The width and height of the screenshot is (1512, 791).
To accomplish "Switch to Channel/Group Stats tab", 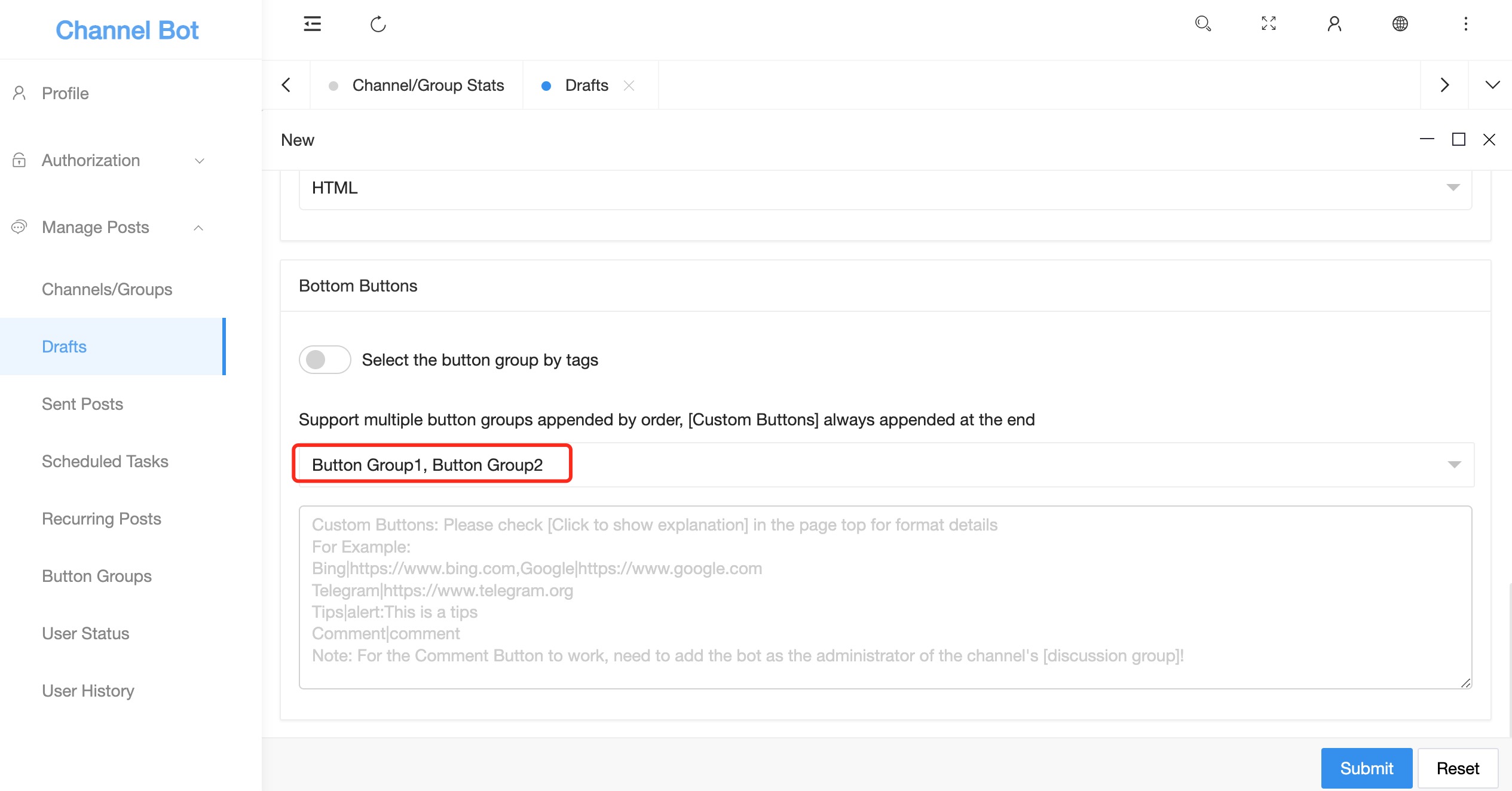I will pyautogui.click(x=417, y=85).
